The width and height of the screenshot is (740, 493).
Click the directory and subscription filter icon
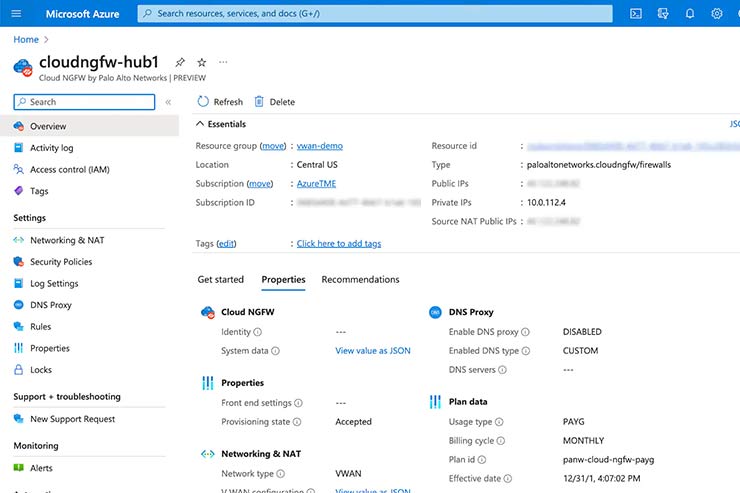(663, 13)
